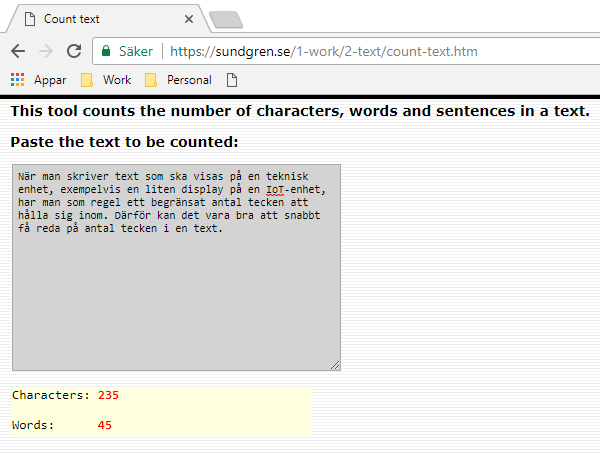Click the Words value 45
Viewport: 600px width, 454px height.
tap(105, 425)
